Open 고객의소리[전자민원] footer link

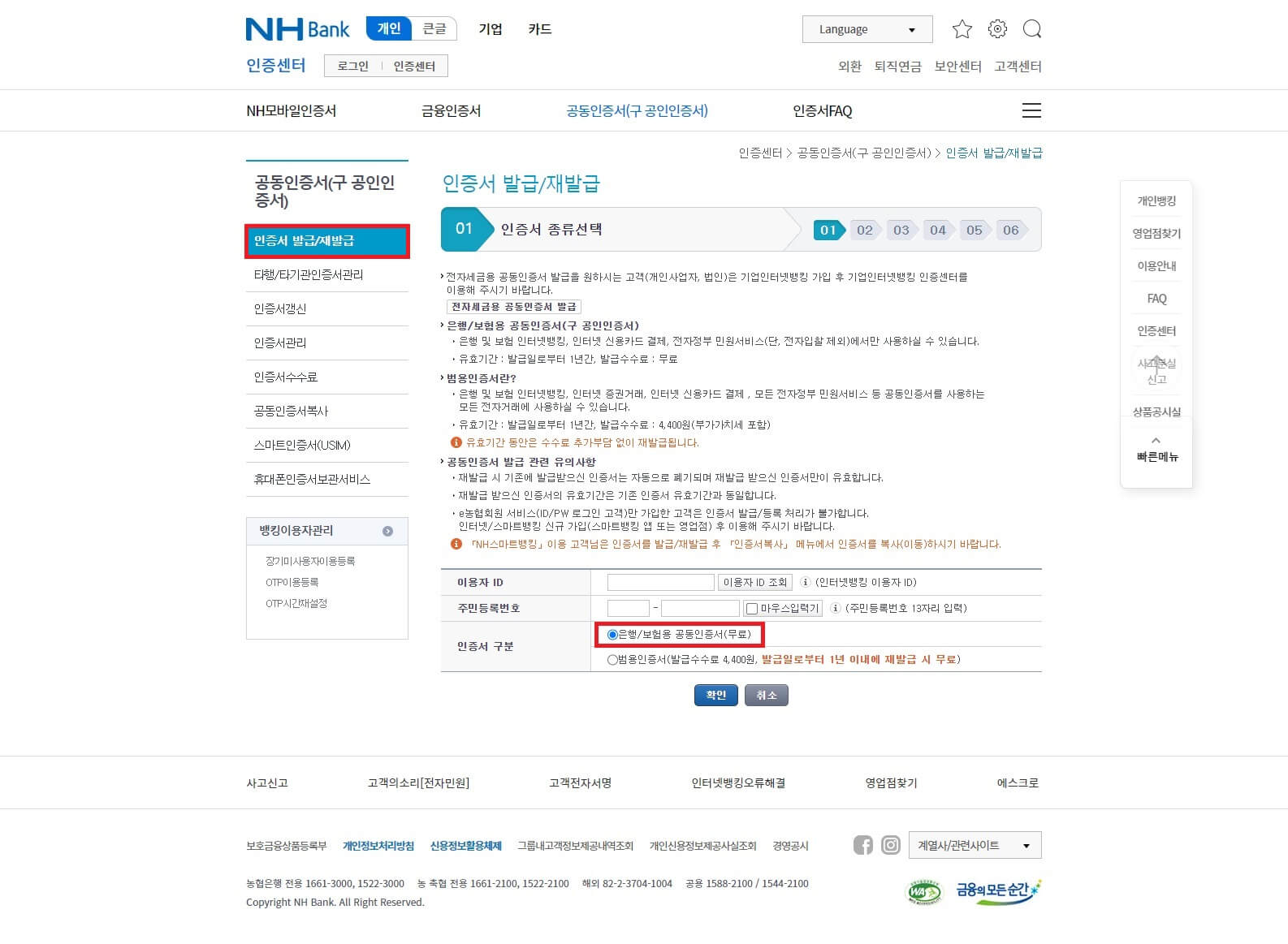(418, 783)
